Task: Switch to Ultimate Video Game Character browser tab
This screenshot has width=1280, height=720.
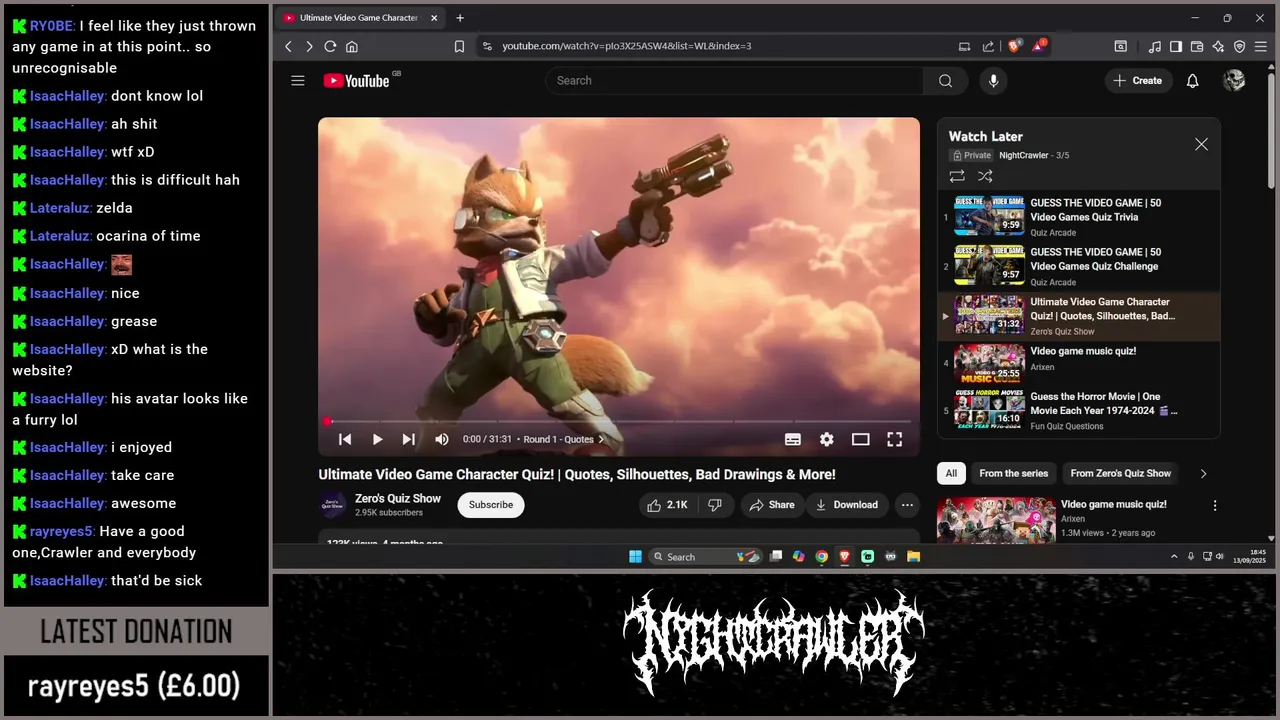Action: click(x=359, y=18)
